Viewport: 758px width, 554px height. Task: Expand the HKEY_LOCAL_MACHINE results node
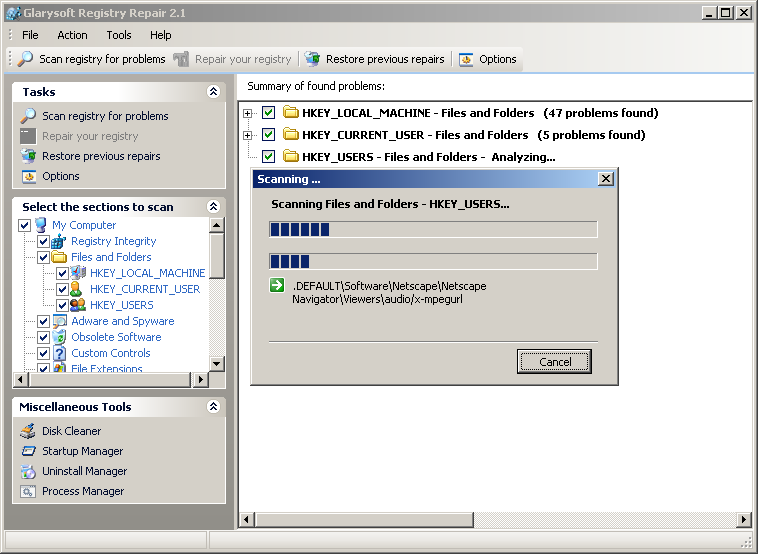coord(248,114)
